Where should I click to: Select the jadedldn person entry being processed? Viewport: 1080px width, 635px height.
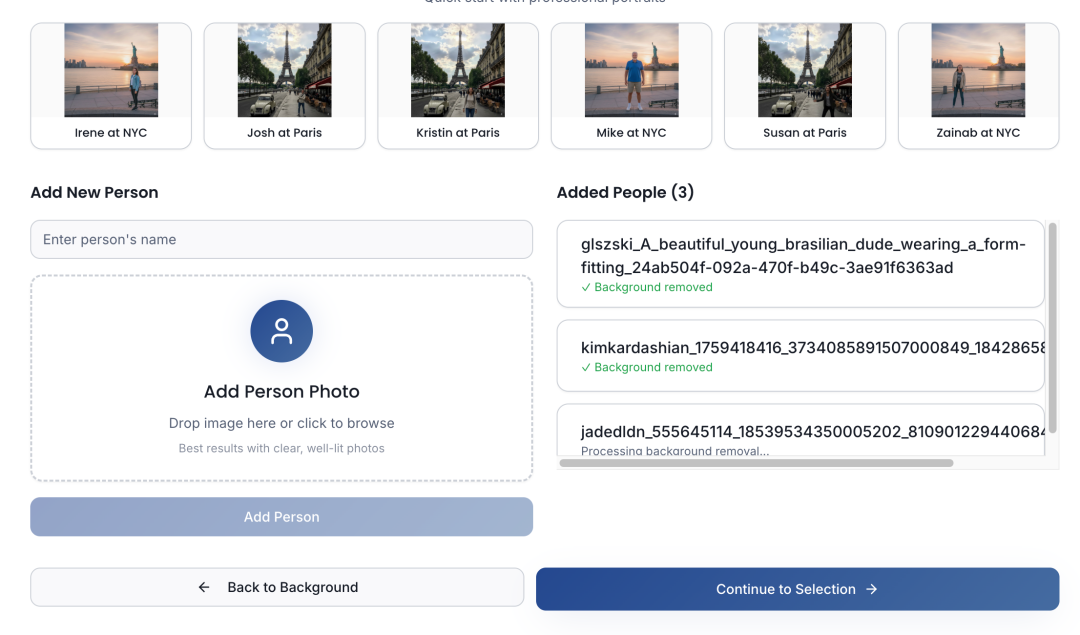pyautogui.click(x=800, y=432)
